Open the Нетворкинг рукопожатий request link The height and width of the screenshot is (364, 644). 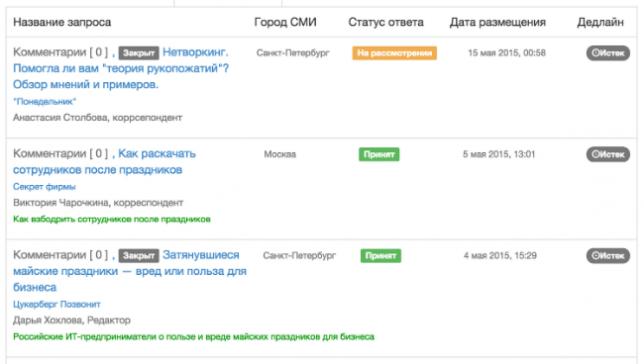pyautogui.click(x=121, y=68)
